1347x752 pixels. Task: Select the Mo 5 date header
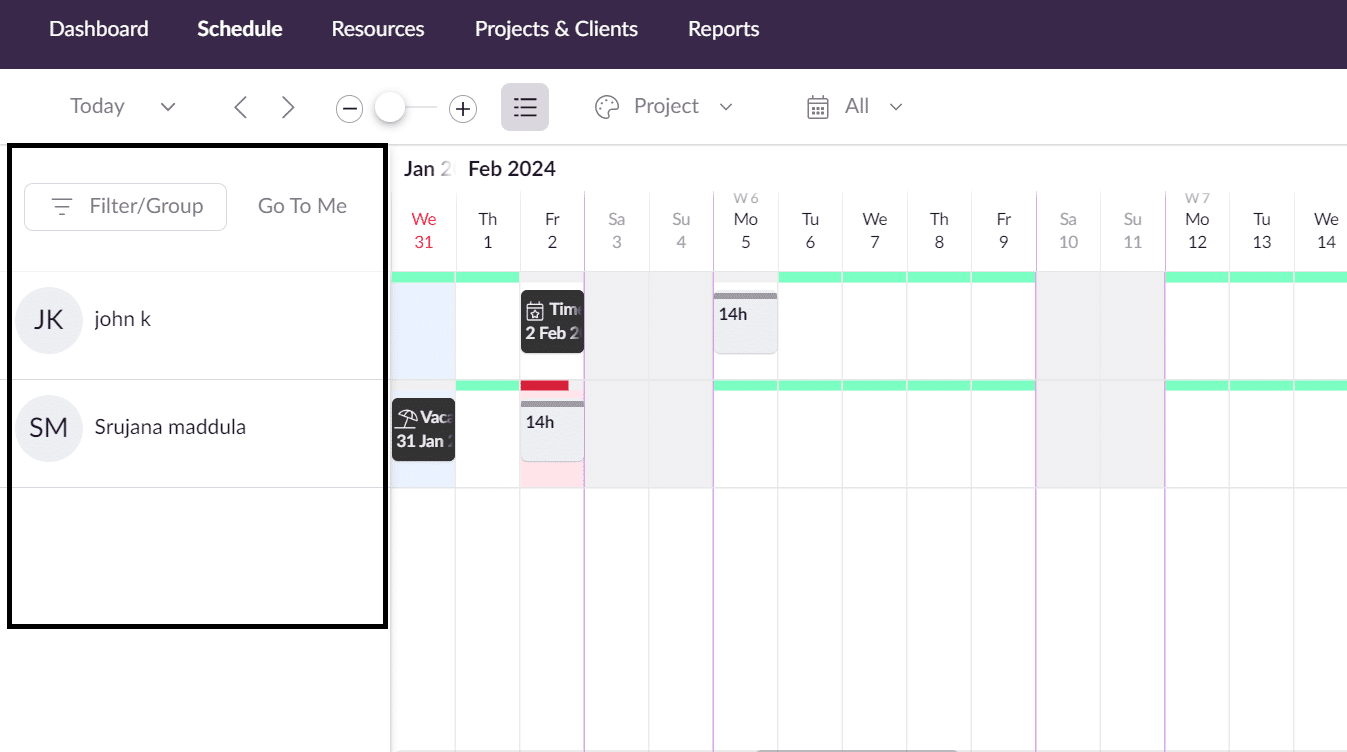pyautogui.click(x=745, y=230)
